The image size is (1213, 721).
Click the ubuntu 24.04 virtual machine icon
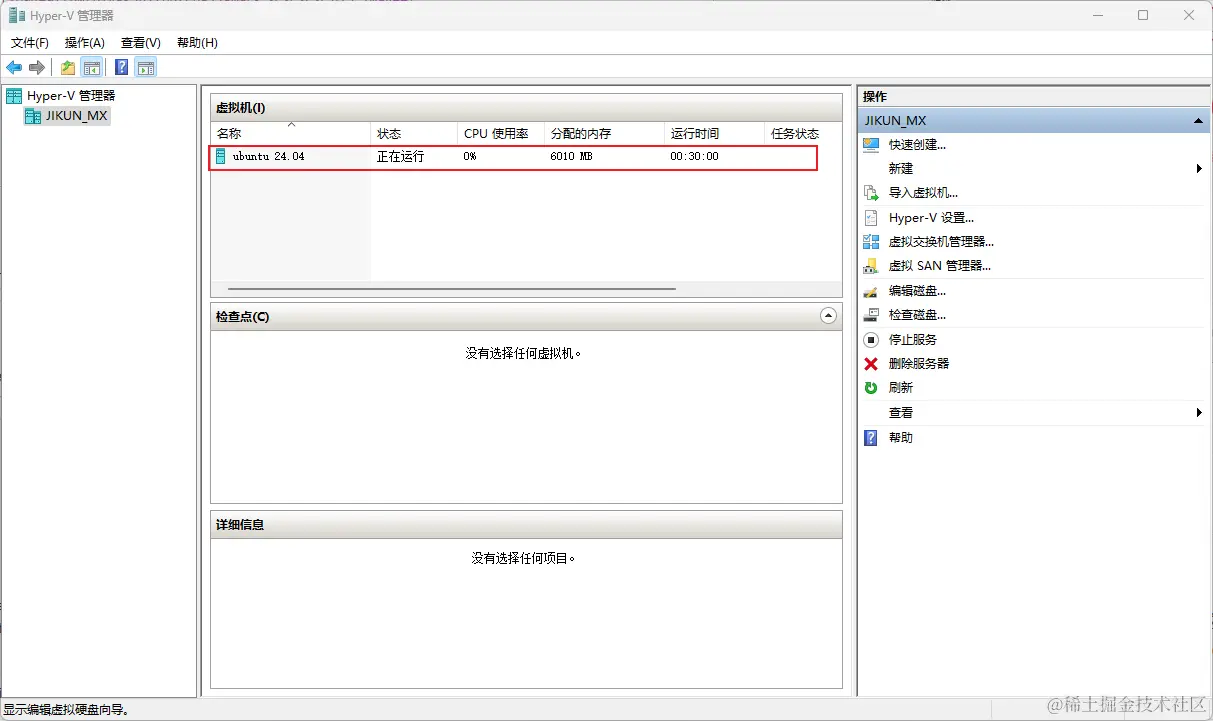(x=221, y=156)
